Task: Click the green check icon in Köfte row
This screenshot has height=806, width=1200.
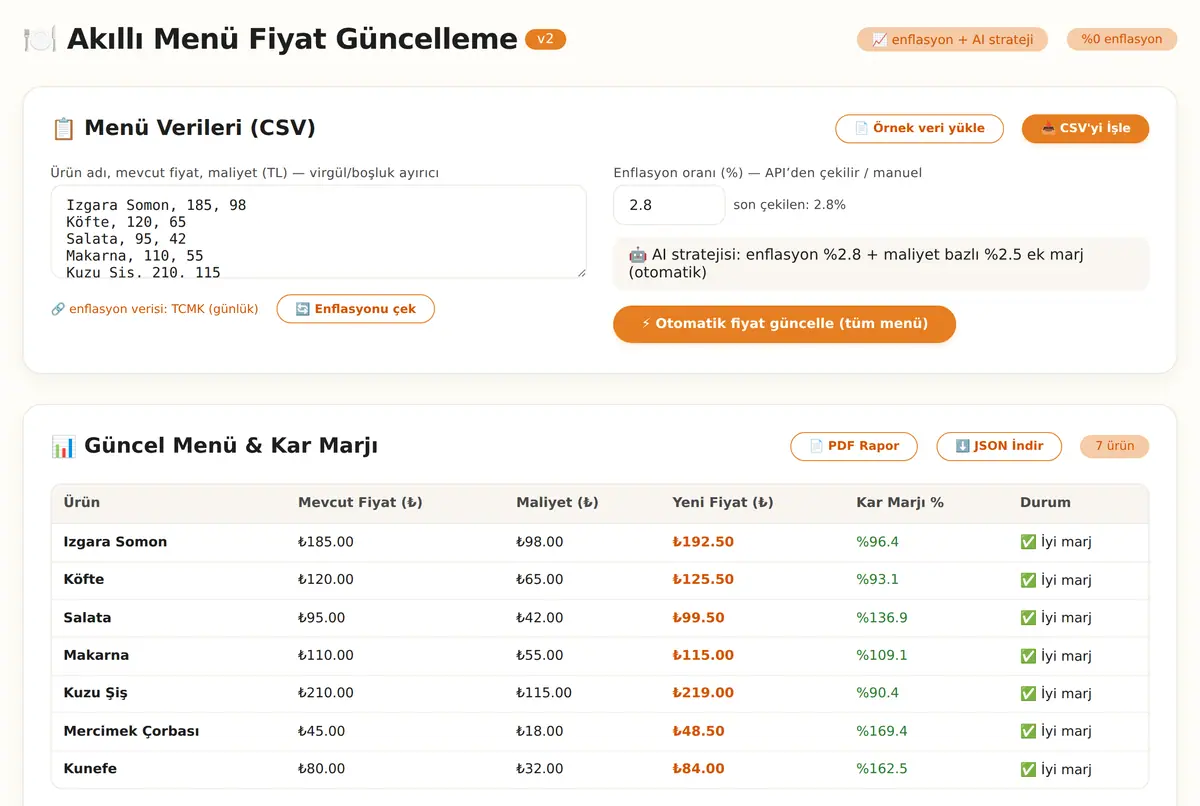Action: click(1028, 580)
